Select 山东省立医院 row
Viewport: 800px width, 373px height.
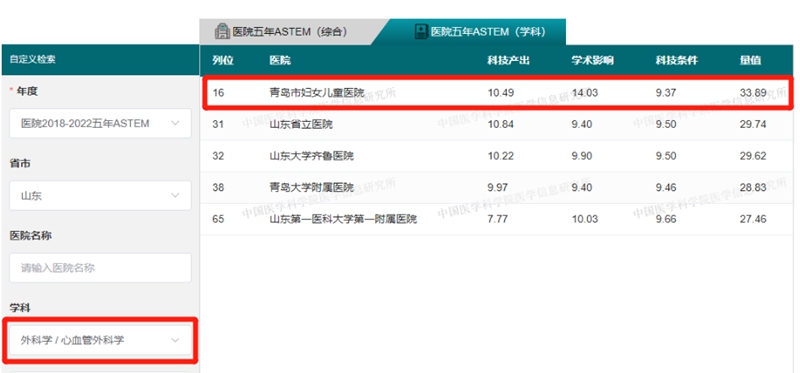pyautogui.click(x=497, y=125)
